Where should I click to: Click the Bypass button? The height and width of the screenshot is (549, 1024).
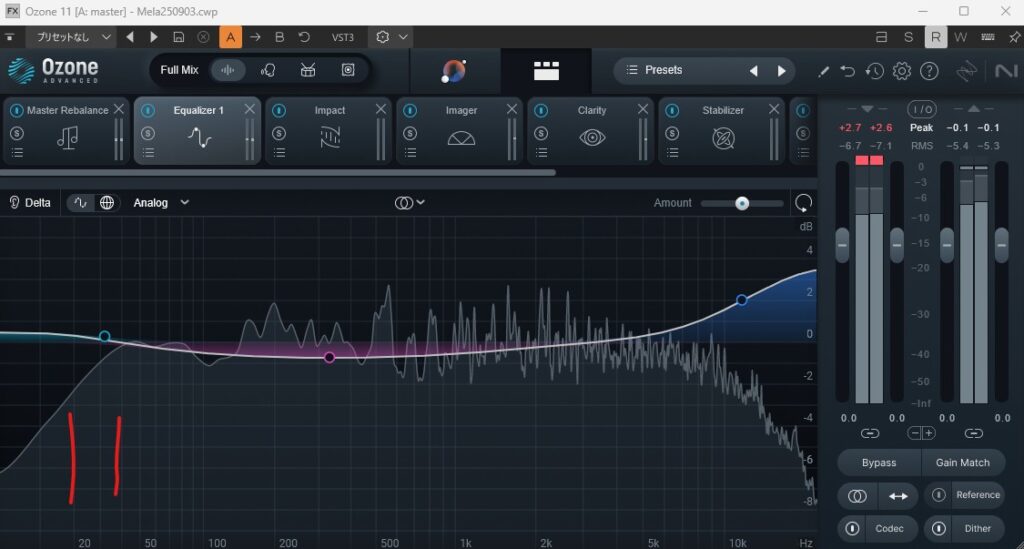[x=879, y=462]
